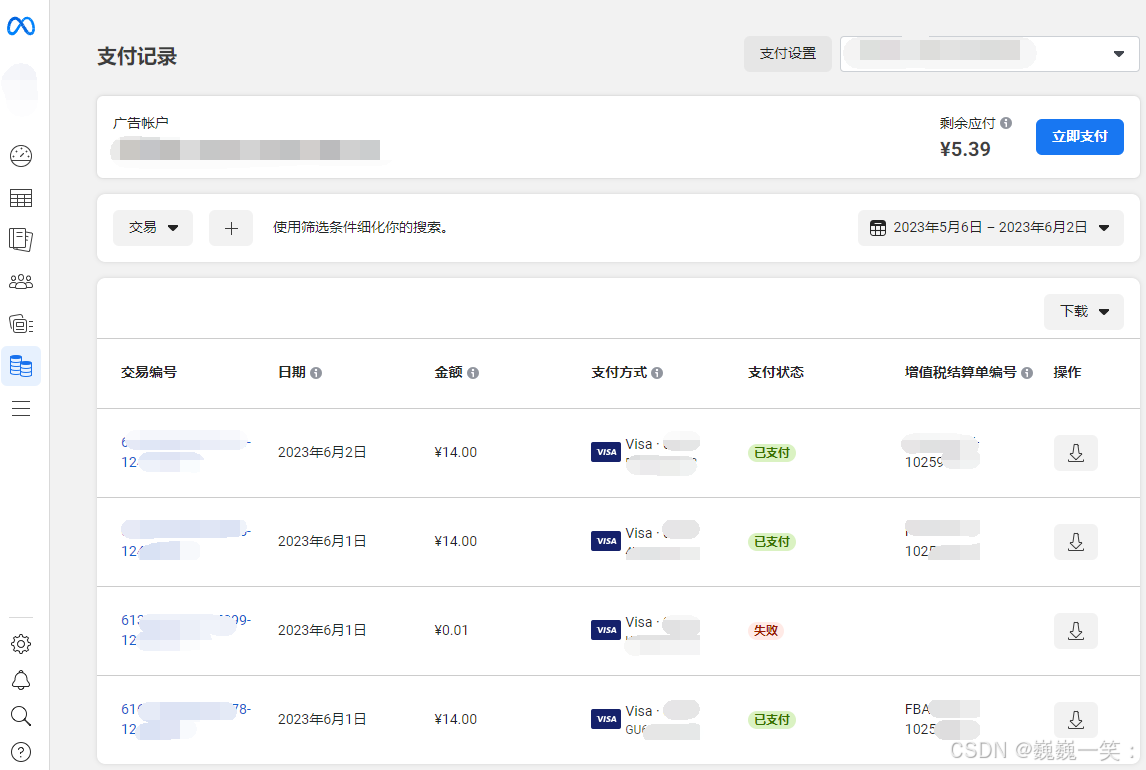Open the ad creative library icon
This screenshot has width=1146, height=770.
tap(20, 324)
